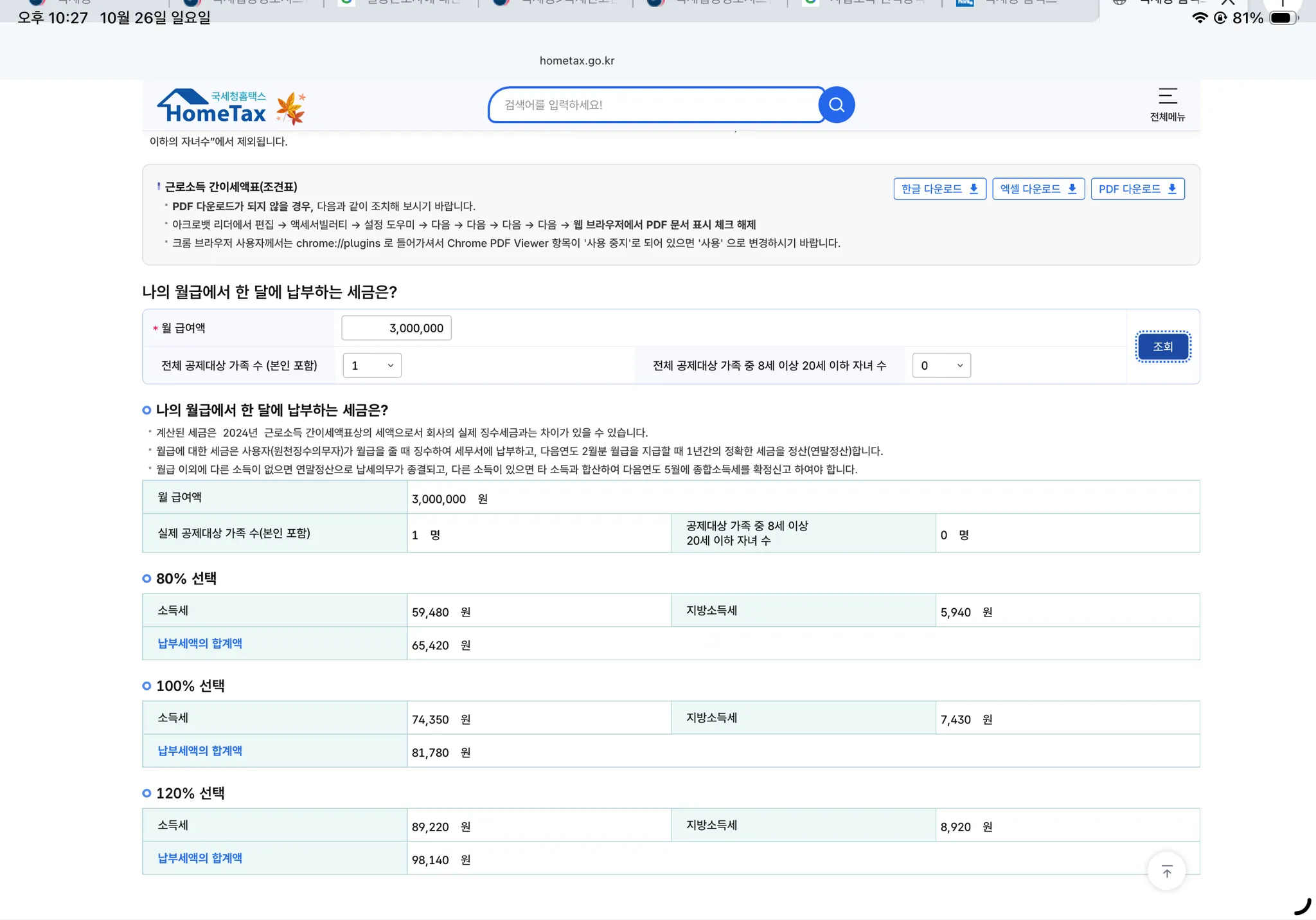This screenshot has height=920, width=1316.
Task: Click the 월 급여액 input field
Action: 396,328
